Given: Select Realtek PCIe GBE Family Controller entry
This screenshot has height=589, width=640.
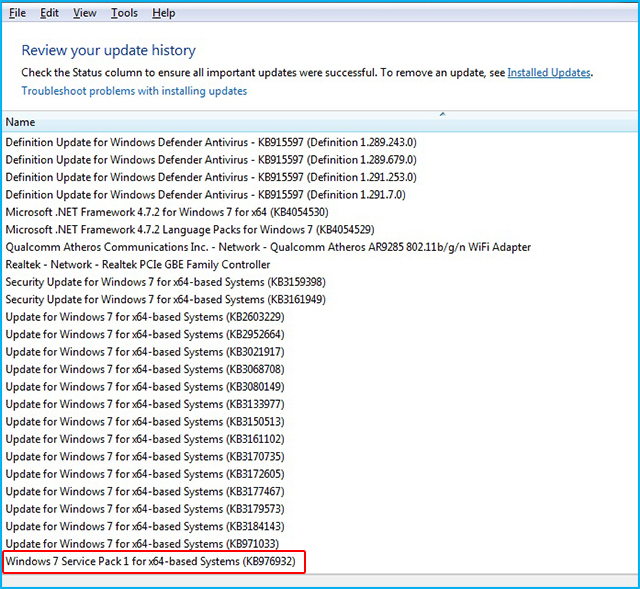Looking at the screenshot, I should tap(138, 264).
